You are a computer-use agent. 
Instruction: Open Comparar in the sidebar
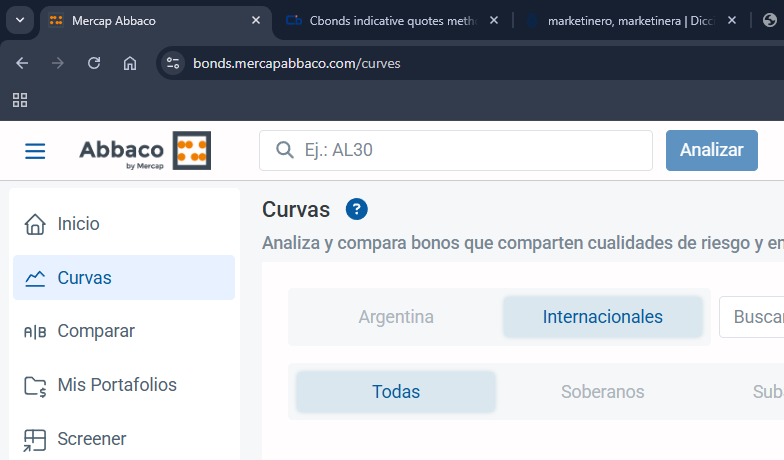124,331
